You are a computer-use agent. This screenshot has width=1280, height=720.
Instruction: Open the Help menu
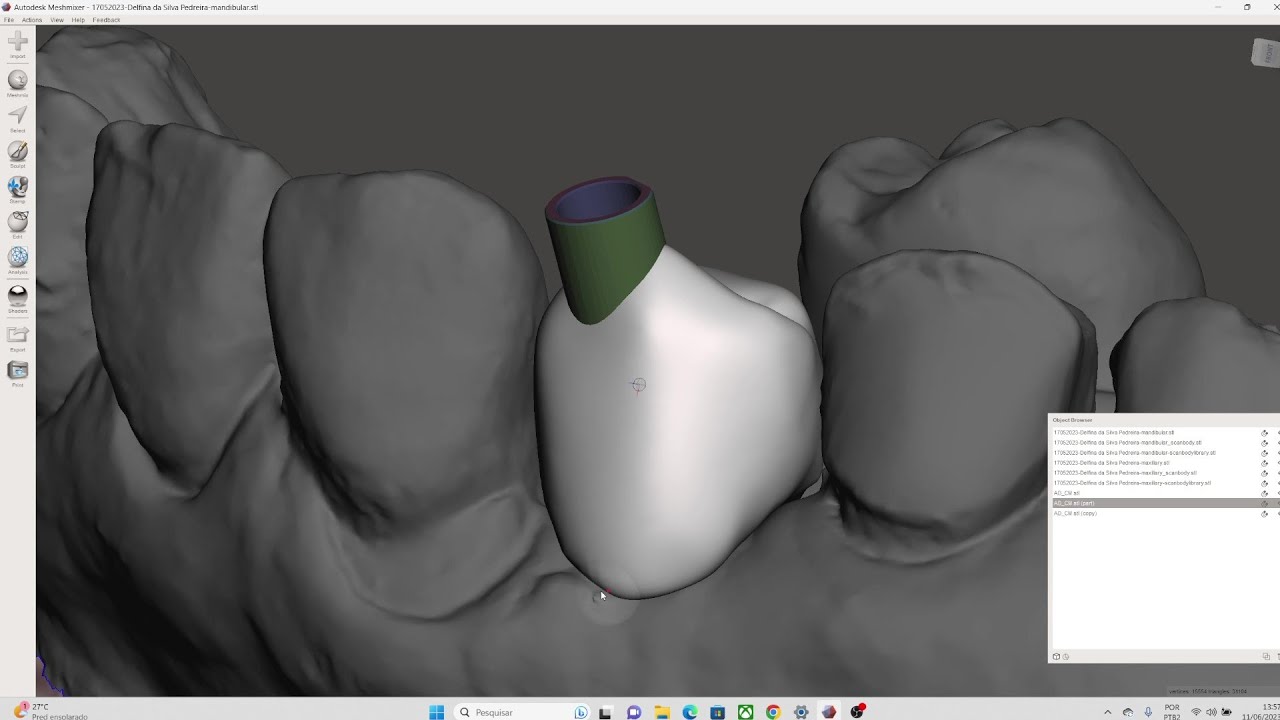click(x=78, y=20)
